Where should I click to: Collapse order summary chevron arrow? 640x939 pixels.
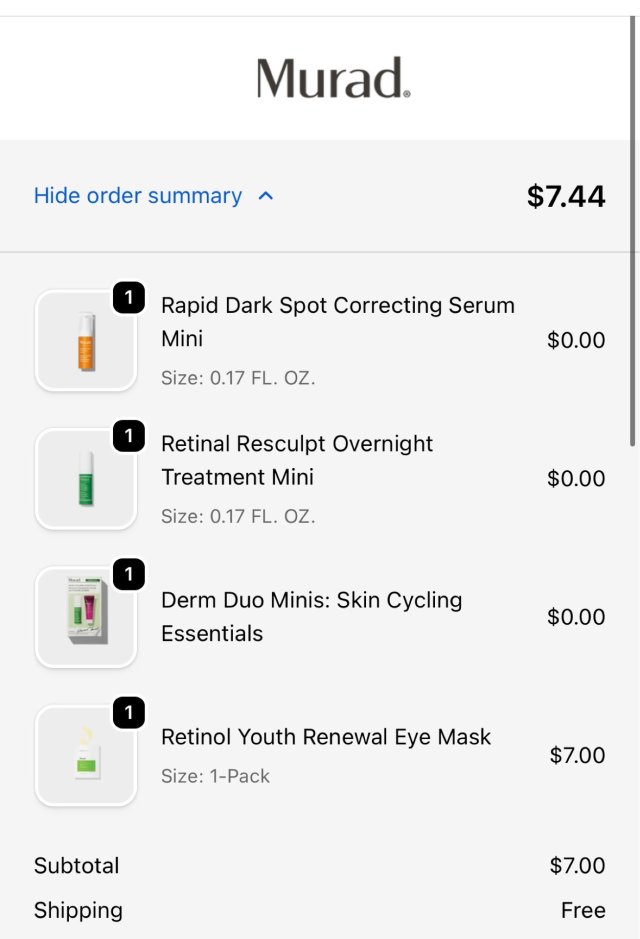tap(266, 196)
